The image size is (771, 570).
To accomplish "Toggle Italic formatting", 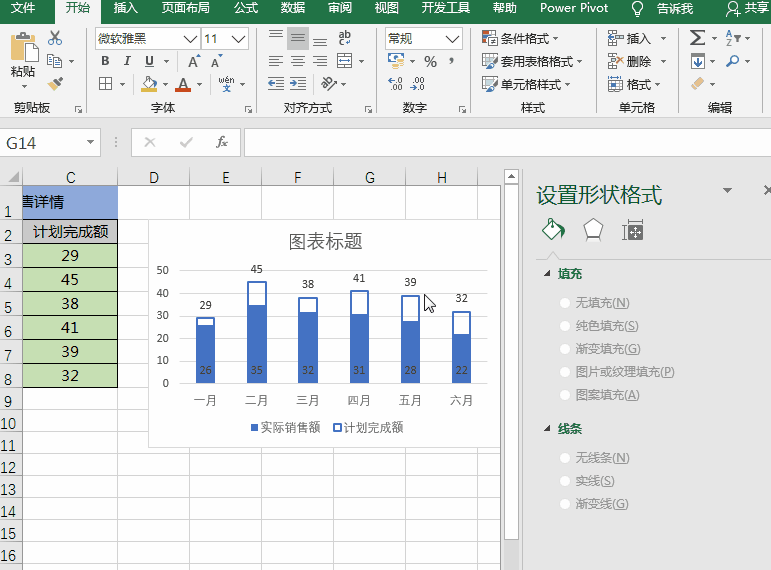I will click(127, 61).
